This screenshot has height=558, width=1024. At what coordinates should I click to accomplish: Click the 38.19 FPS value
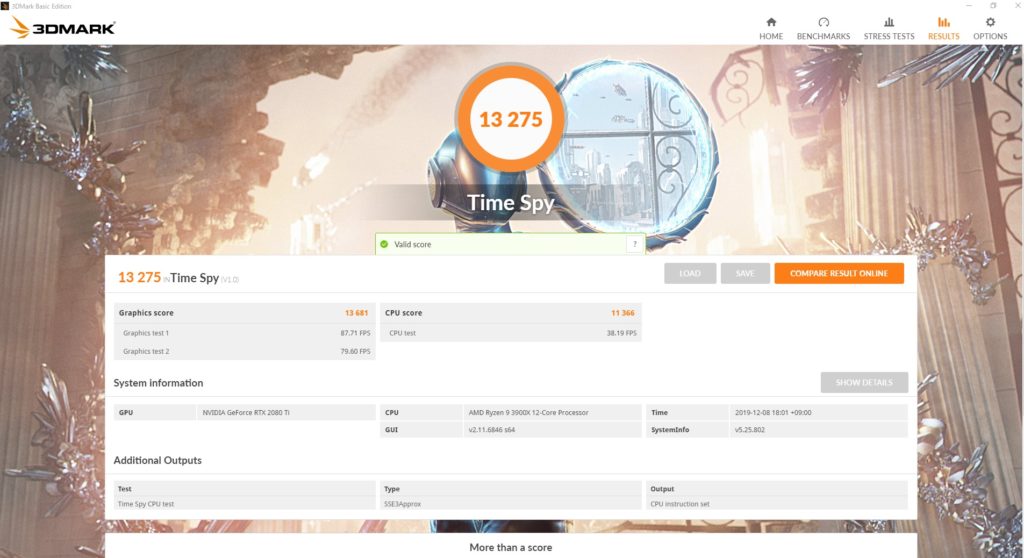tap(621, 333)
